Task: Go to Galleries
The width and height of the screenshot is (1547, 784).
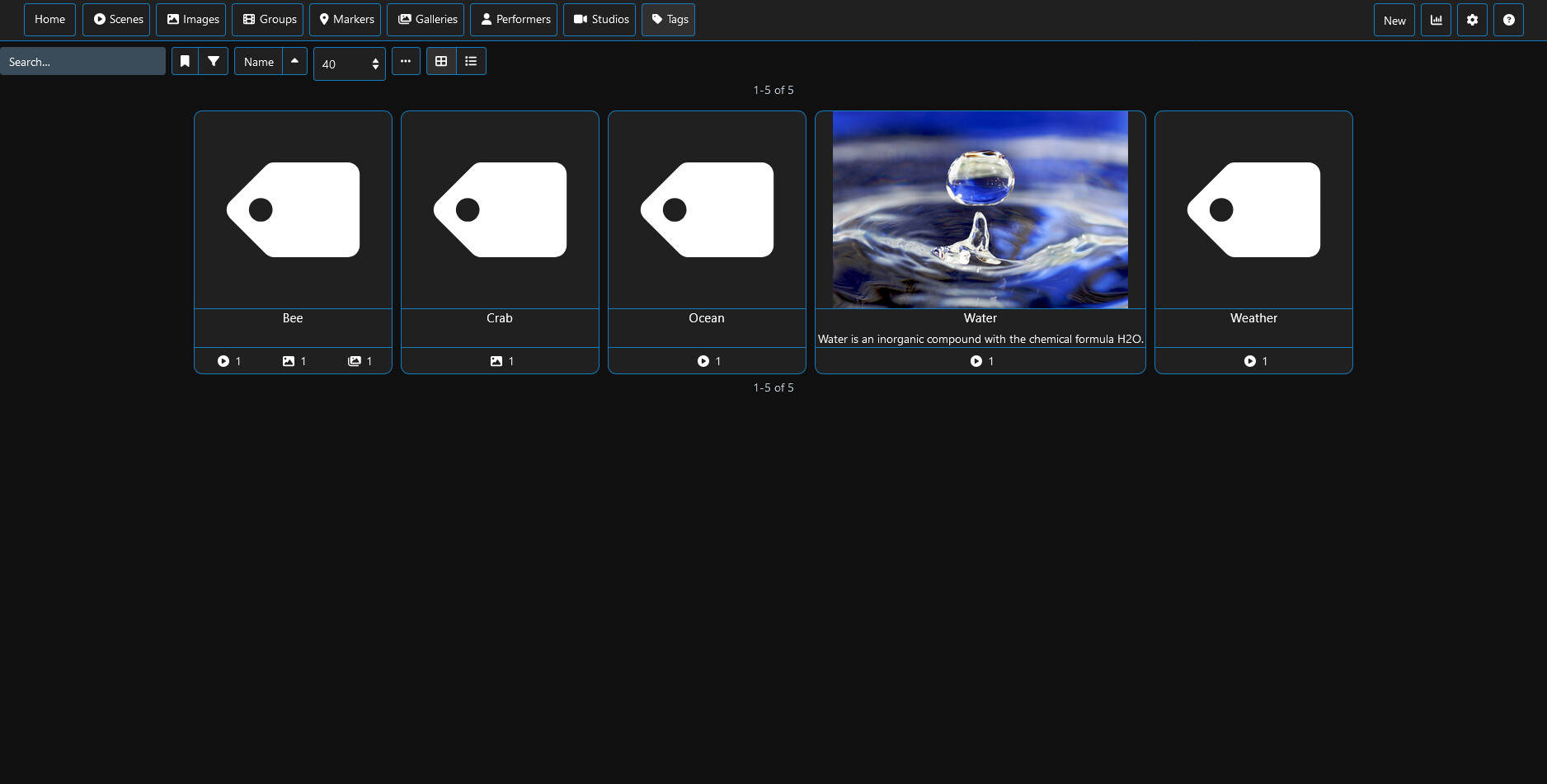Action: pos(426,20)
